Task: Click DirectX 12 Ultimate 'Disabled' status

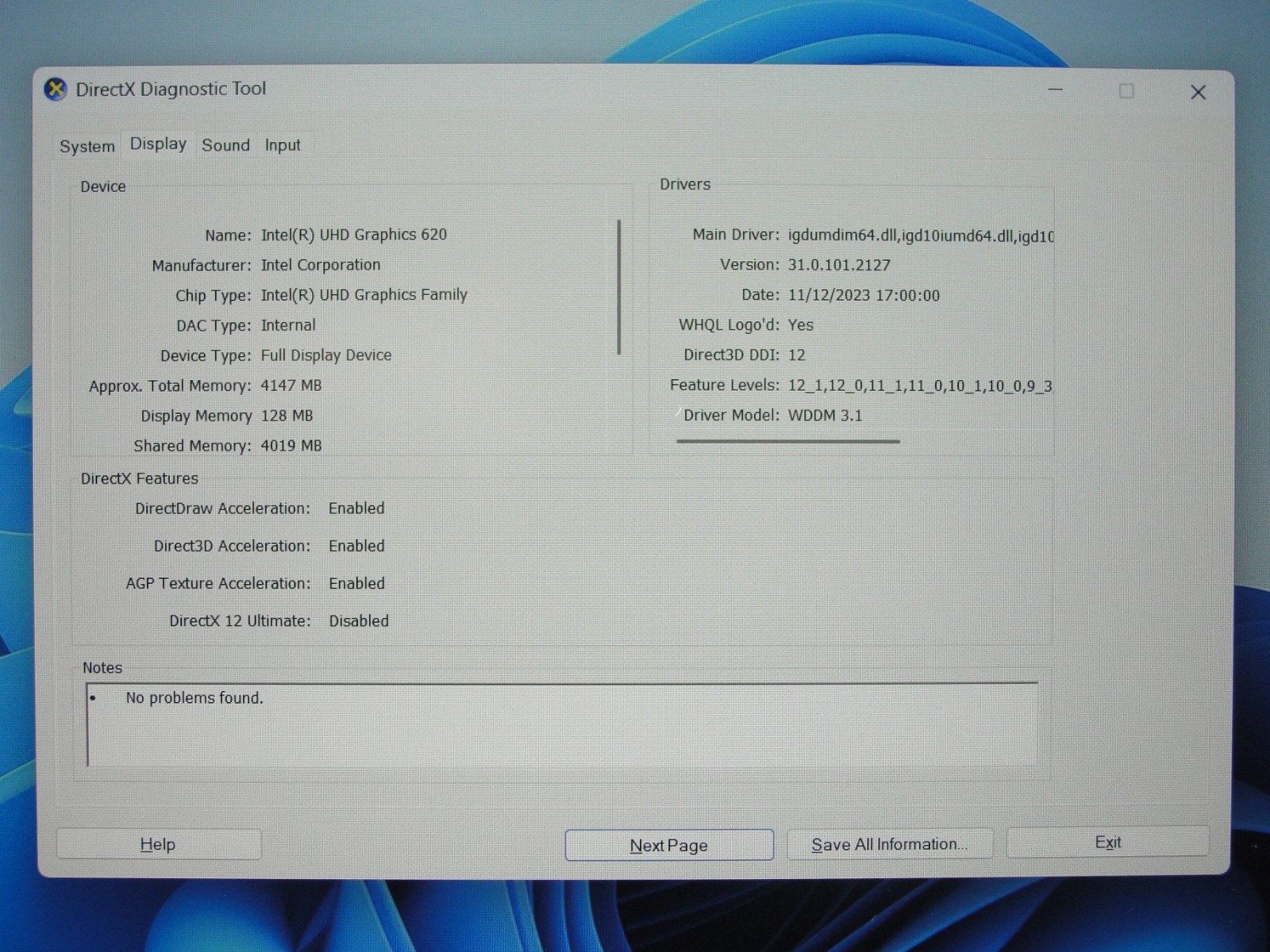Action: tap(359, 621)
